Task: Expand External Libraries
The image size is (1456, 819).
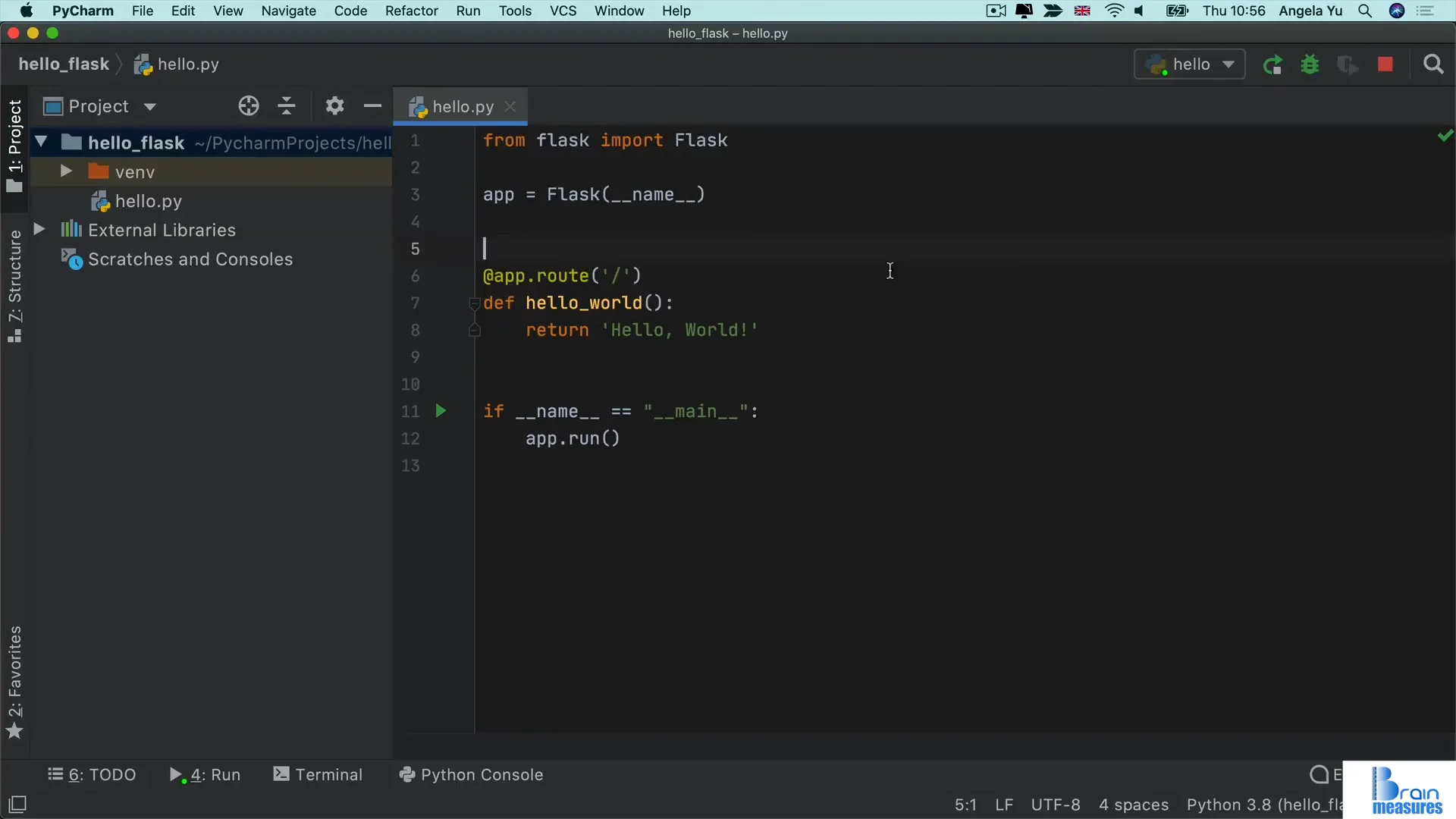Action: click(x=40, y=229)
